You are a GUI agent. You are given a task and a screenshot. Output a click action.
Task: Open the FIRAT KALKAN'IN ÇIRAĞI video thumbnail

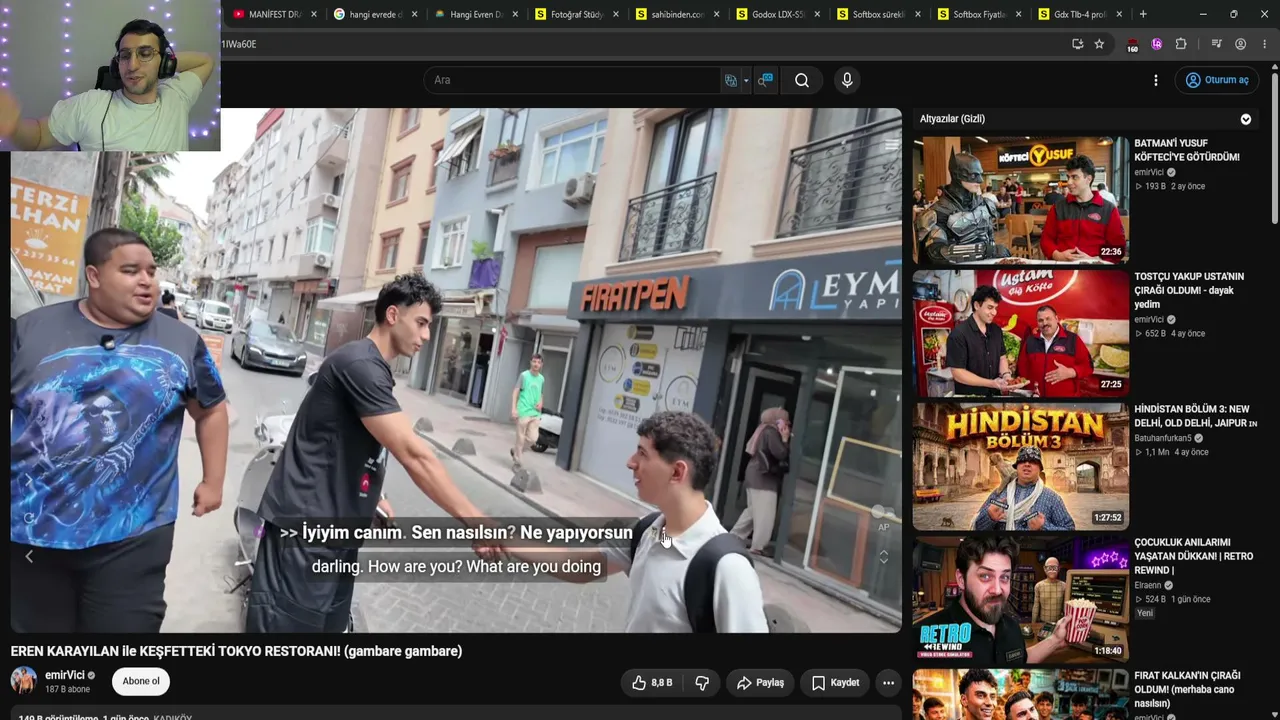(x=1020, y=694)
